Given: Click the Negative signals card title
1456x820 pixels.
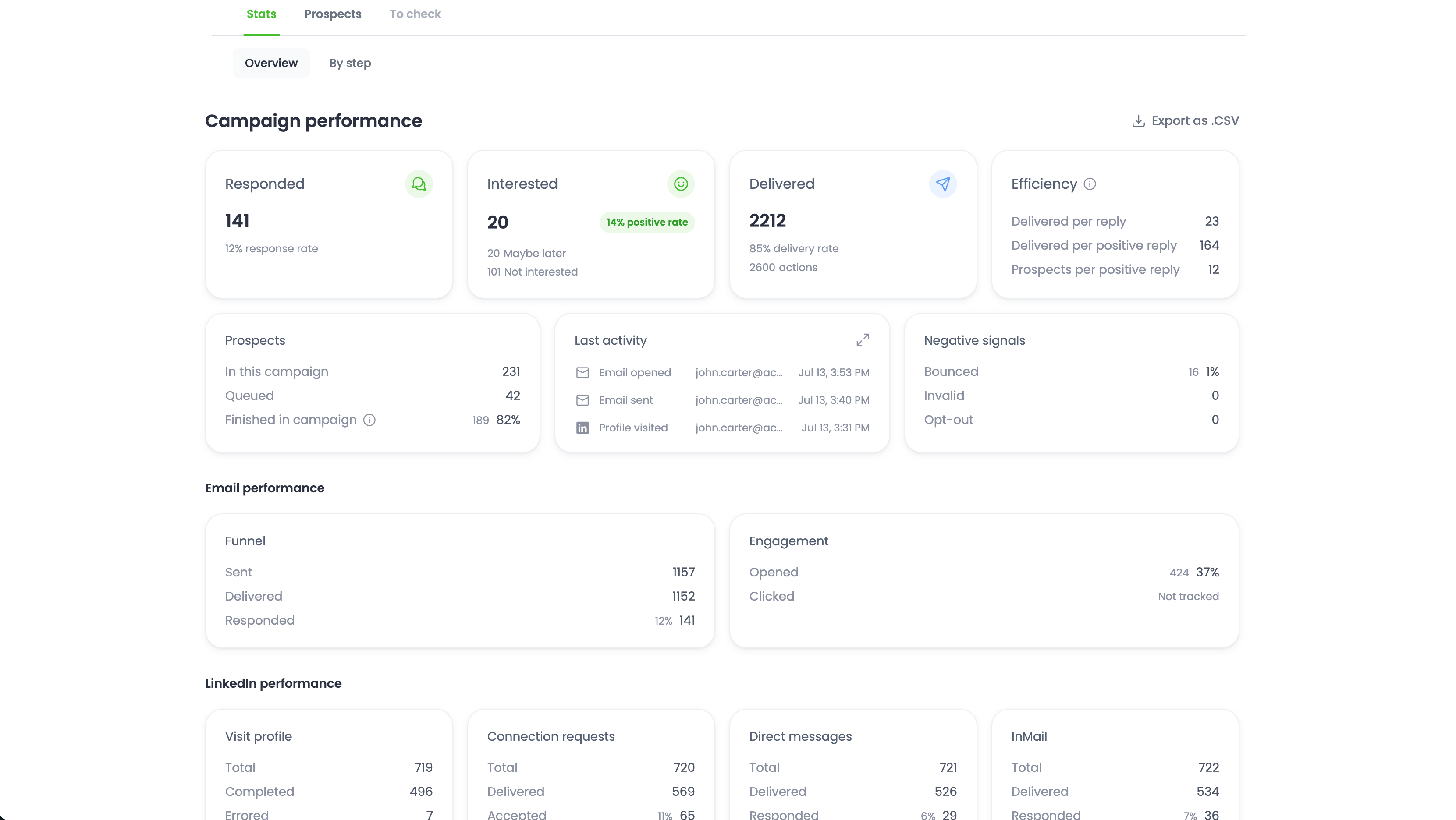Looking at the screenshot, I should pos(974,340).
